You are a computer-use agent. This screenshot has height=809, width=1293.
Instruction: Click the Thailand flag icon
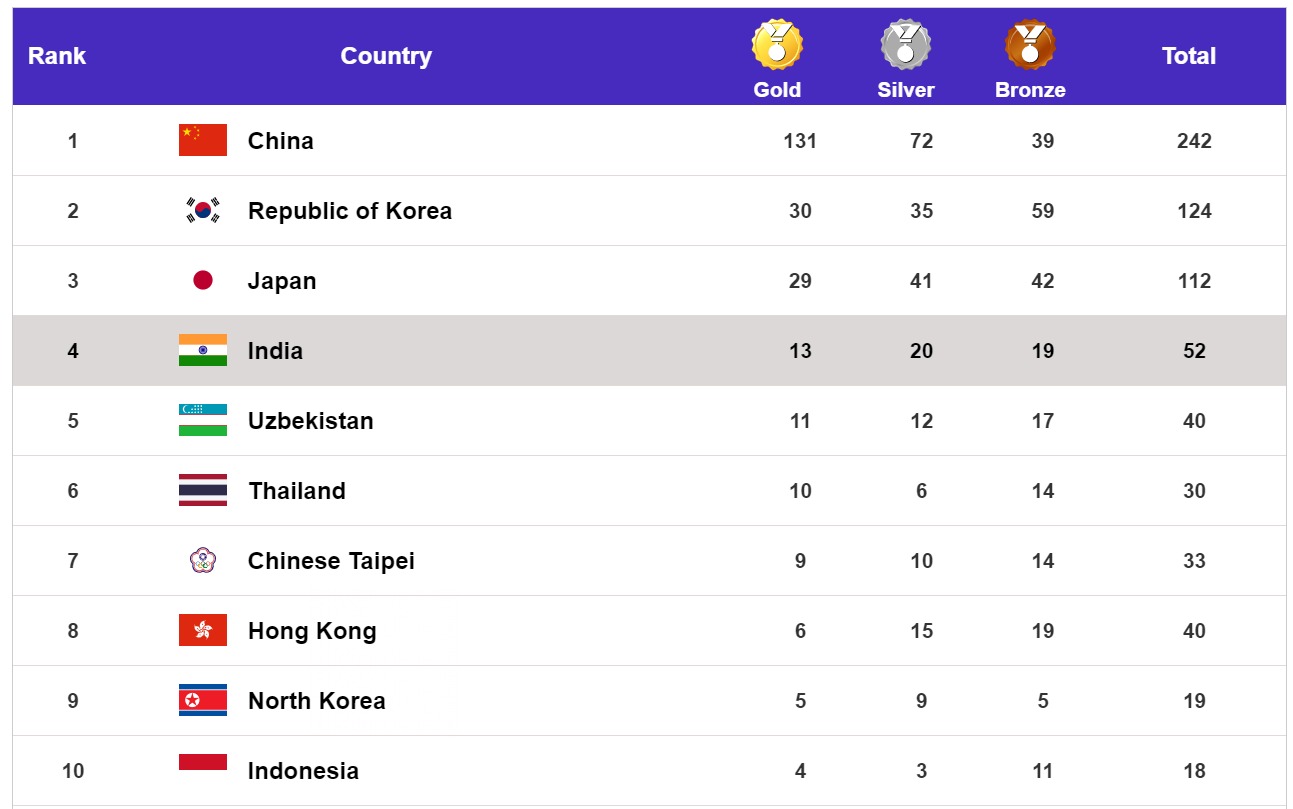click(203, 490)
